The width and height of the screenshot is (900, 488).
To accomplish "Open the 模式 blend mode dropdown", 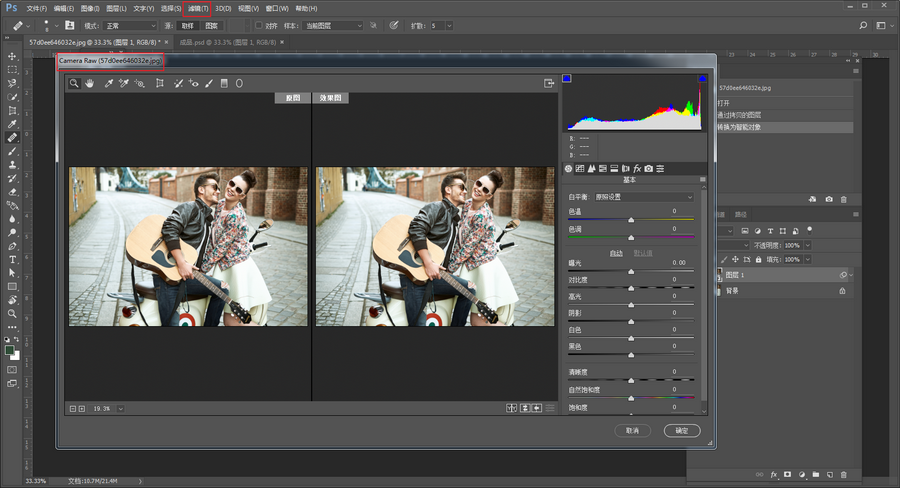I will pyautogui.click(x=132, y=25).
